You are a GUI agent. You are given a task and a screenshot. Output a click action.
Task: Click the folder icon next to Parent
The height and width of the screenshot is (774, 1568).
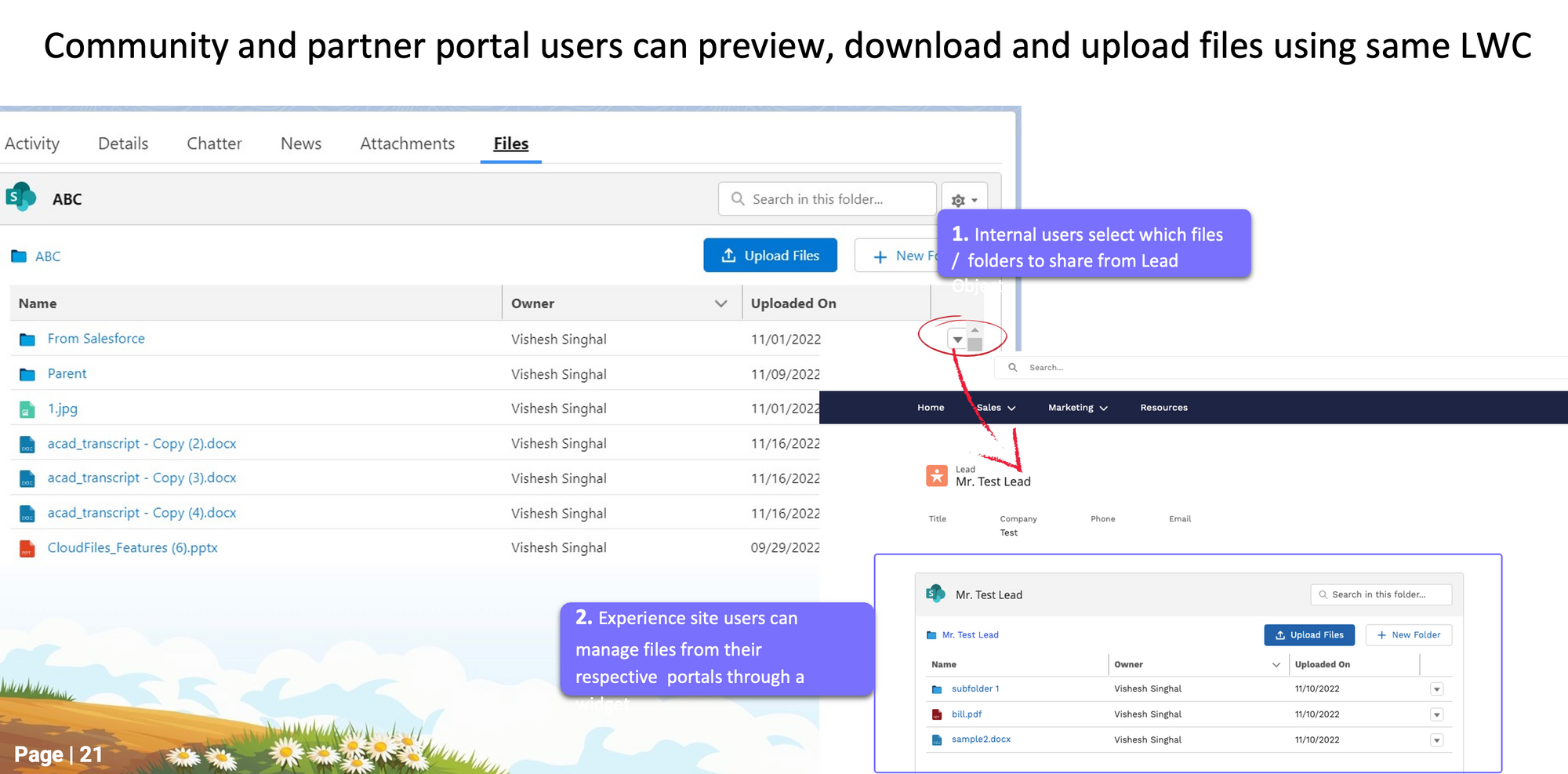[x=27, y=374]
